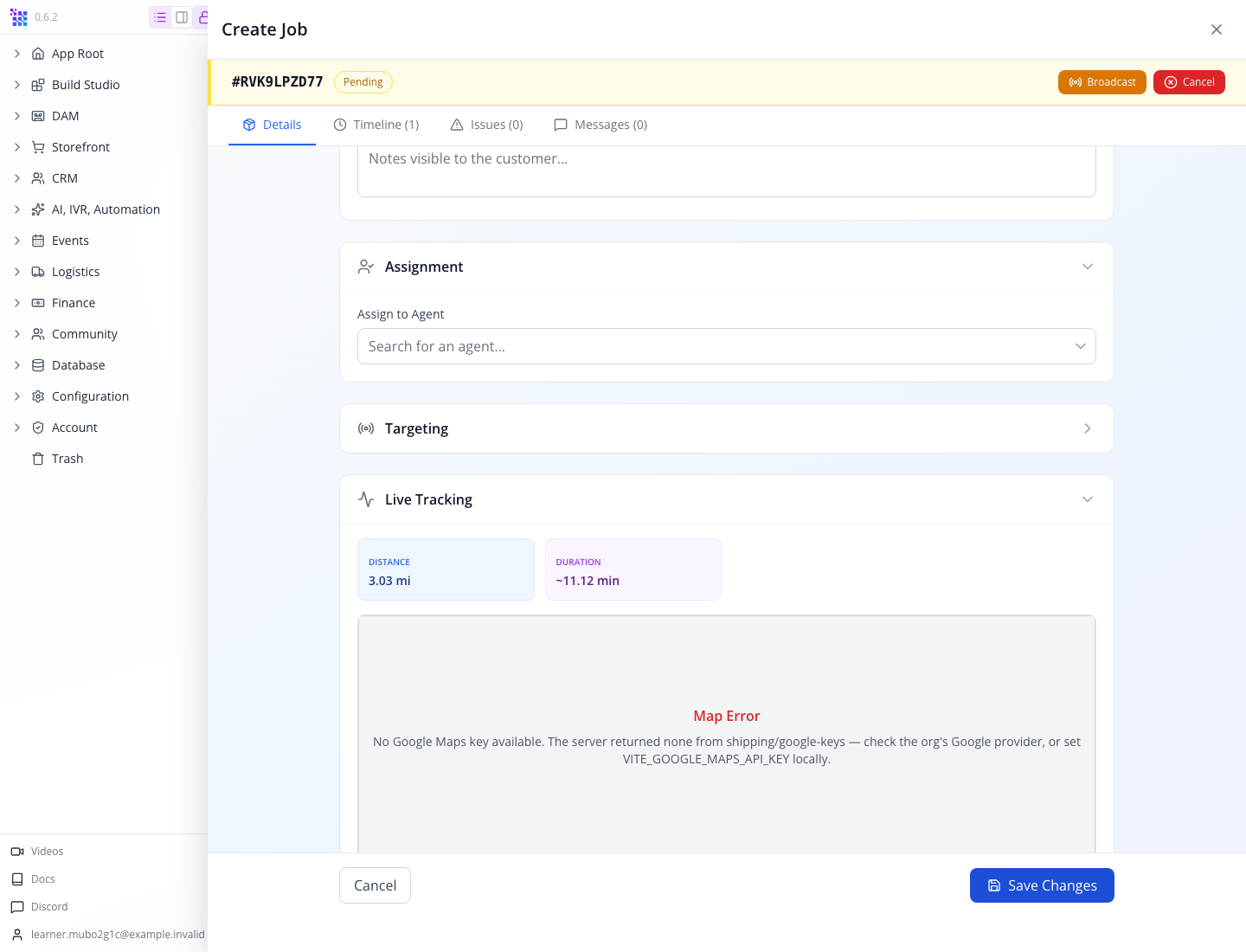Click the app logo next to version 0.6.2
The image size is (1246, 952).
(19, 17)
